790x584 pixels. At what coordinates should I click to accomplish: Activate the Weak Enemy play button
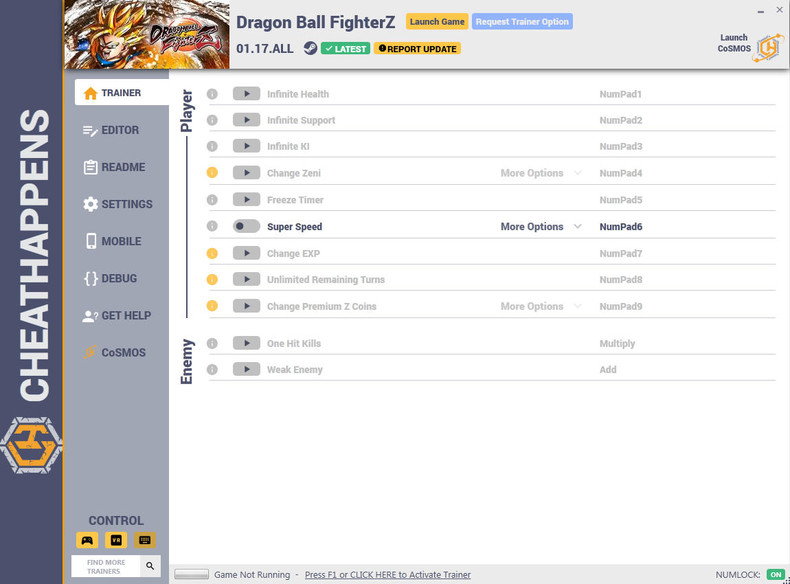(x=246, y=369)
